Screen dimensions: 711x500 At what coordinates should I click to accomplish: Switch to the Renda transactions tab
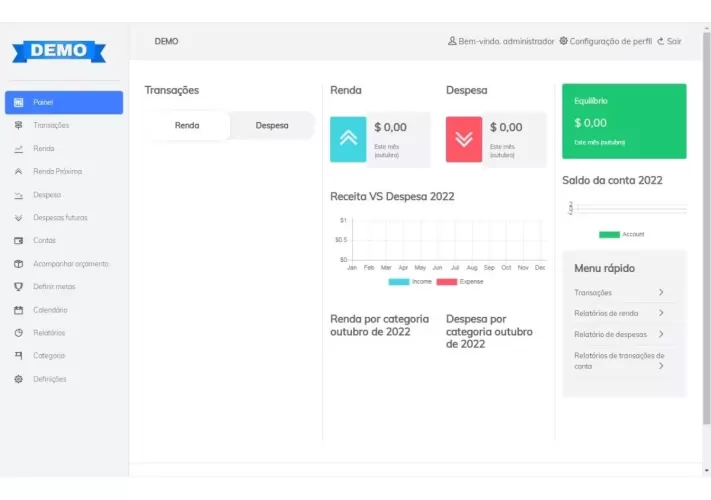[187, 126]
